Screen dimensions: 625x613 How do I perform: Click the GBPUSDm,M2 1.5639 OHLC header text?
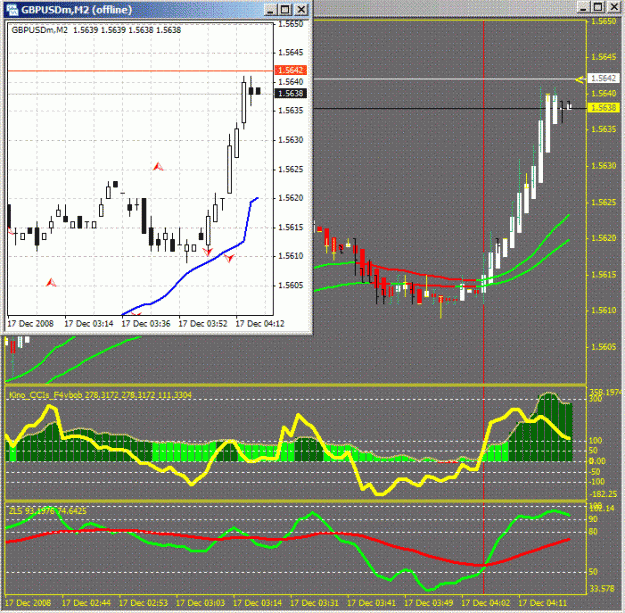(x=96, y=30)
